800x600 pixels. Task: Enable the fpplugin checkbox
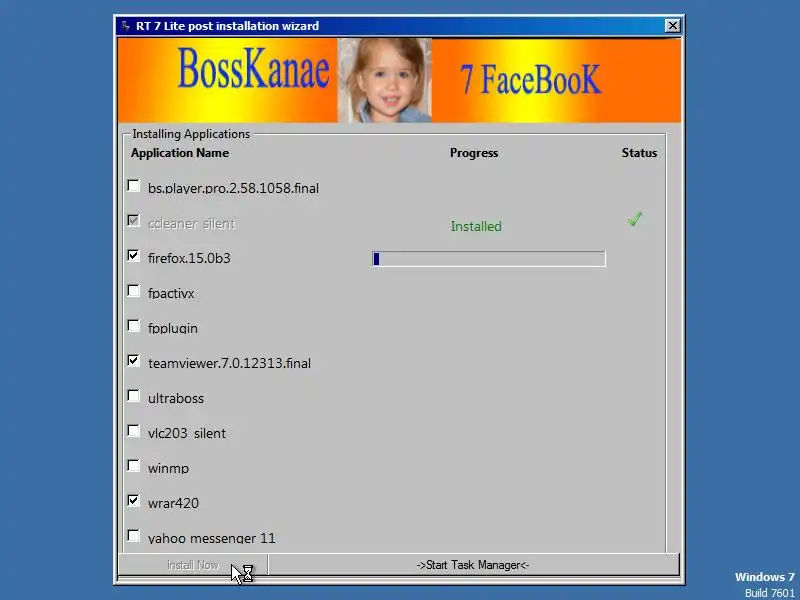[x=134, y=326]
